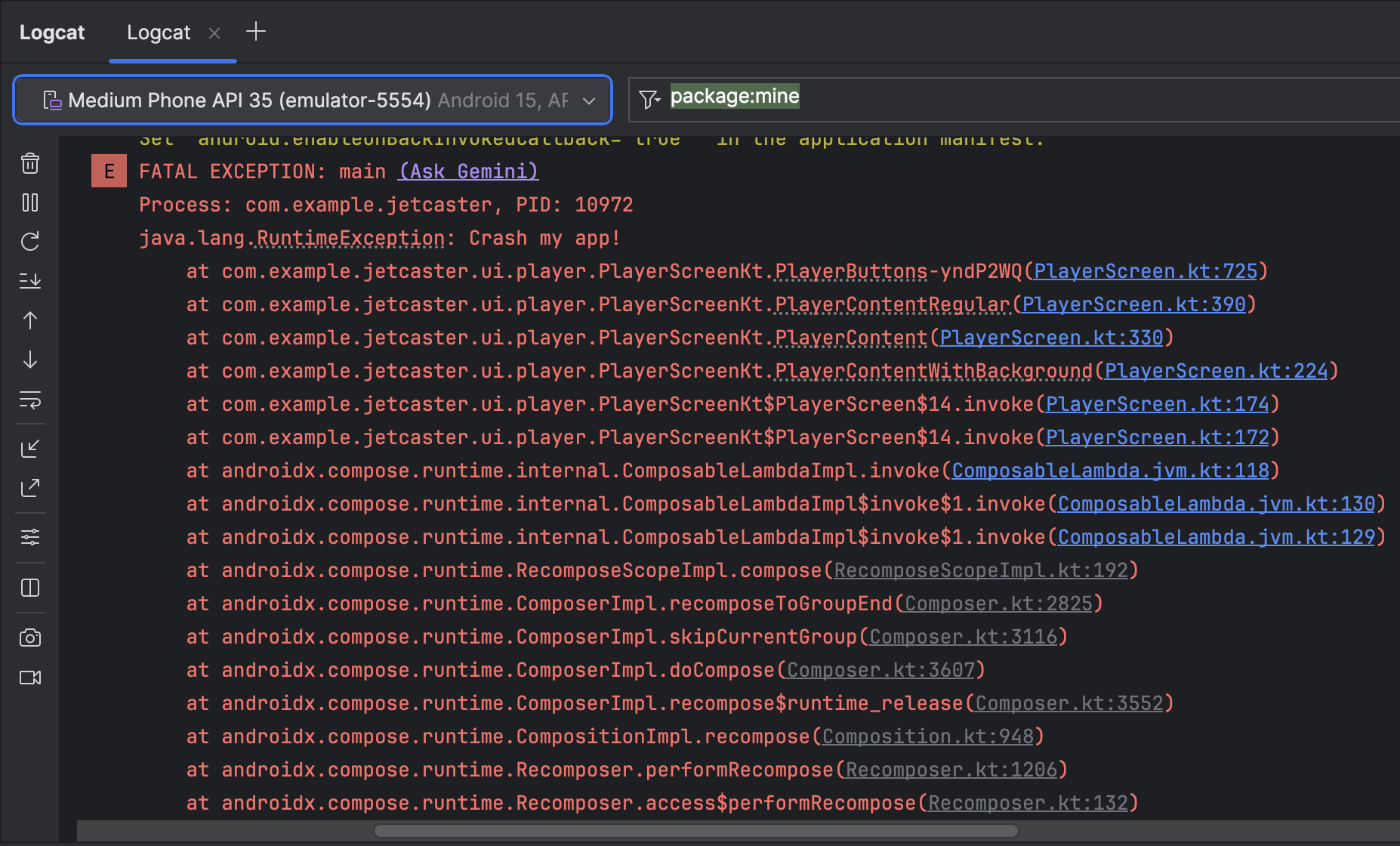Take a screenshot with camera icon
This screenshot has height=846, width=1400.
point(30,638)
